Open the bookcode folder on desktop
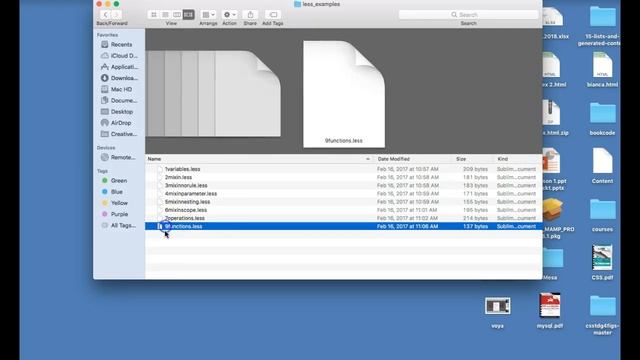 tap(602, 118)
